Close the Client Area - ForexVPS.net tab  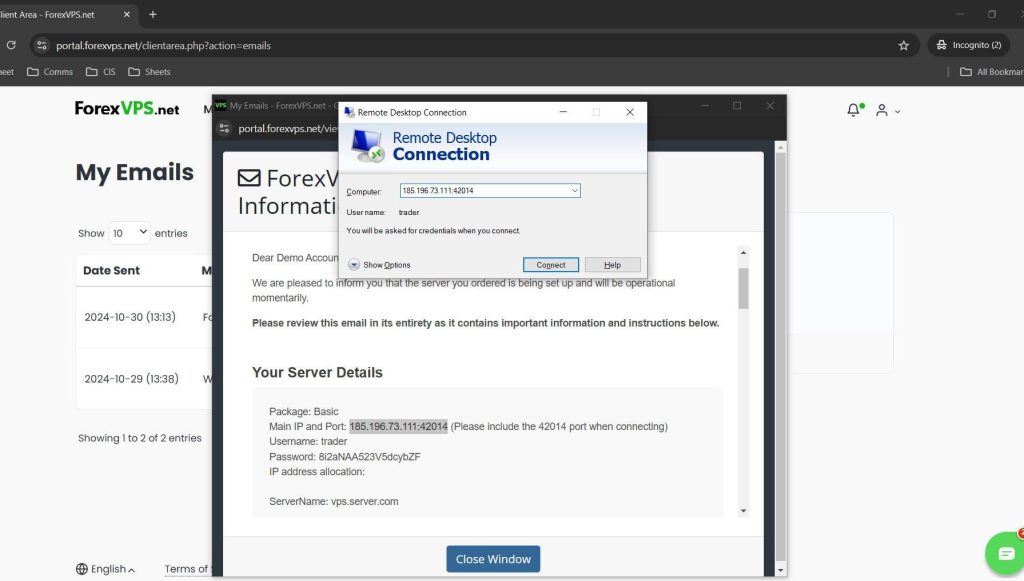(x=127, y=14)
